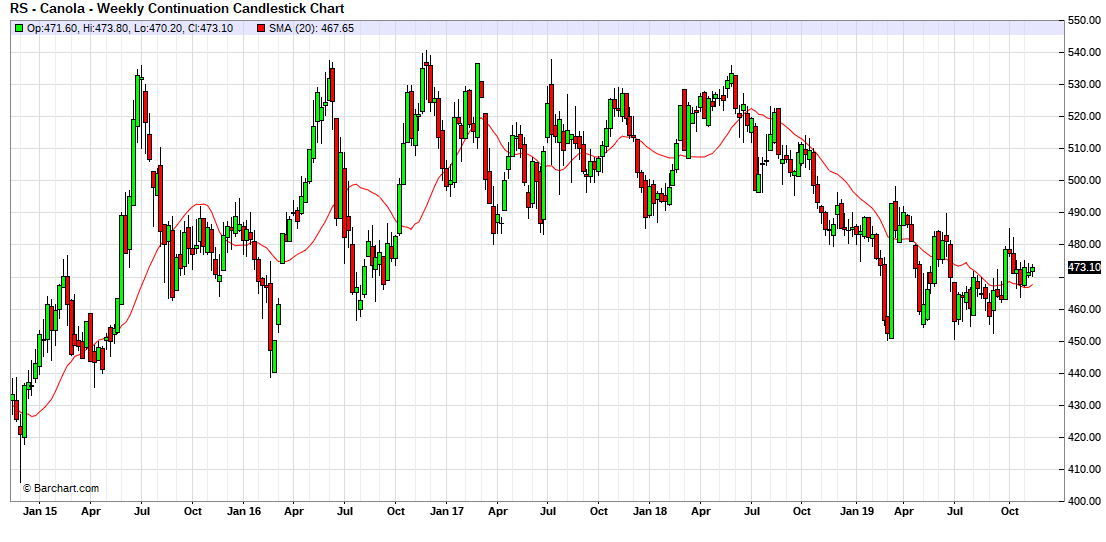The image size is (1106, 542).
Task: Click the 400.00 price axis label
Action: click(x=1085, y=502)
